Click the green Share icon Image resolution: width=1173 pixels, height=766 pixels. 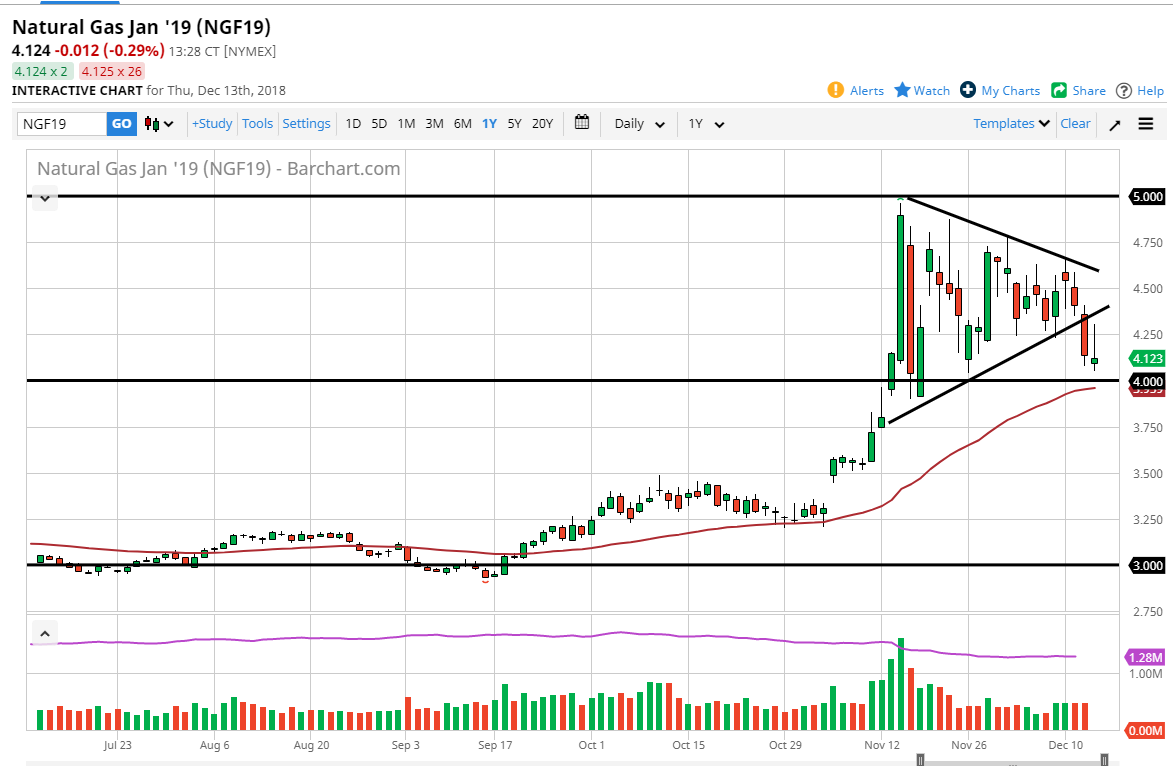1059,90
